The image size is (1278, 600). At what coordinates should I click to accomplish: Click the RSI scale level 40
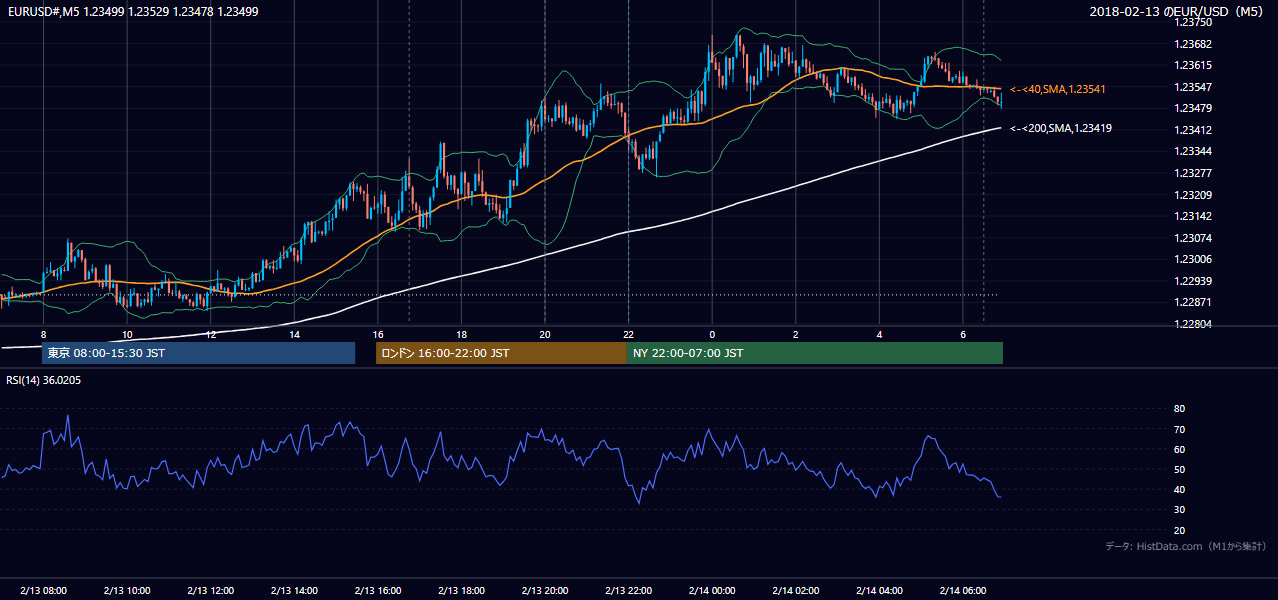point(1179,489)
